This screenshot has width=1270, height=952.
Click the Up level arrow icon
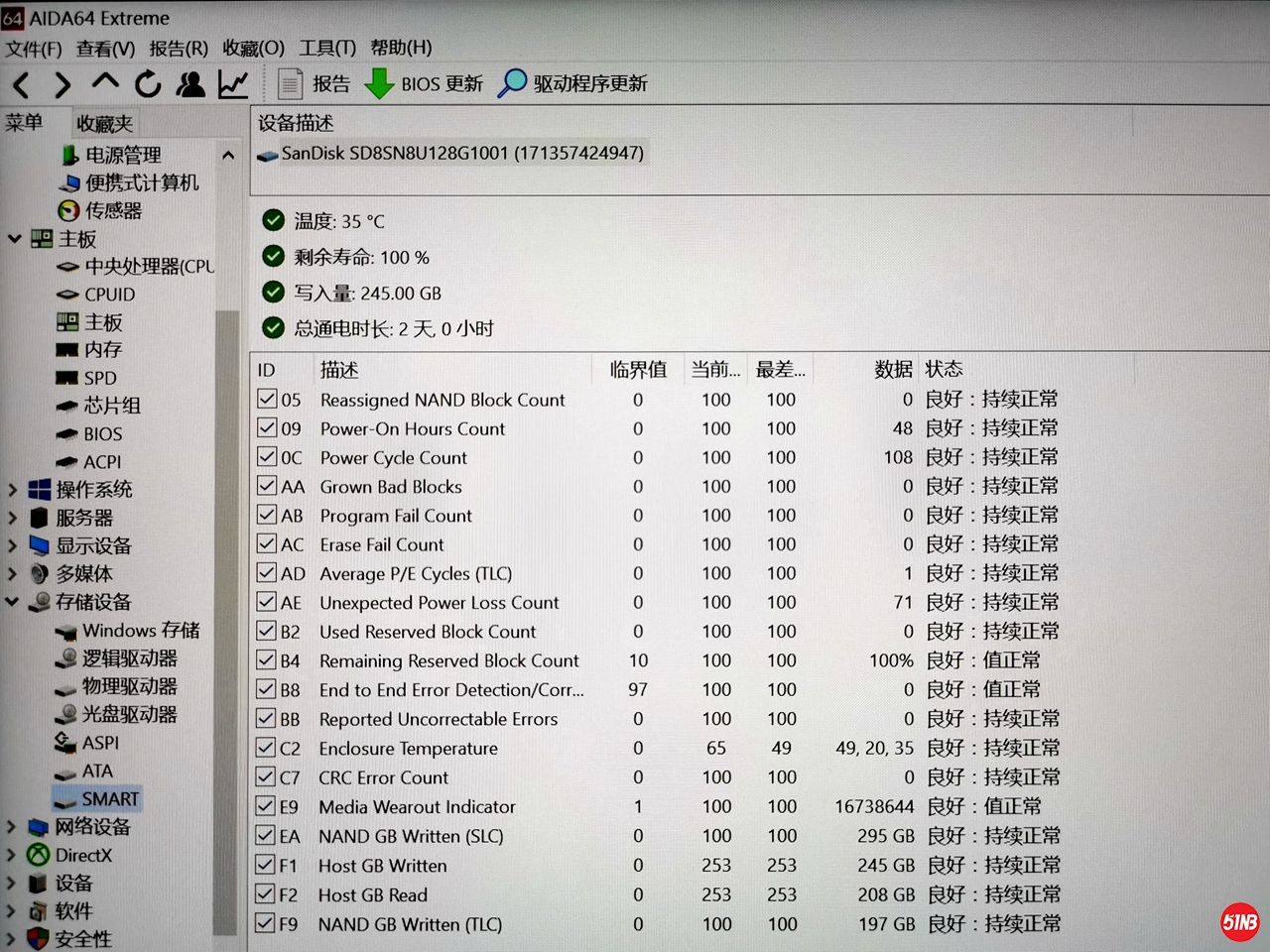click(x=105, y=82)
